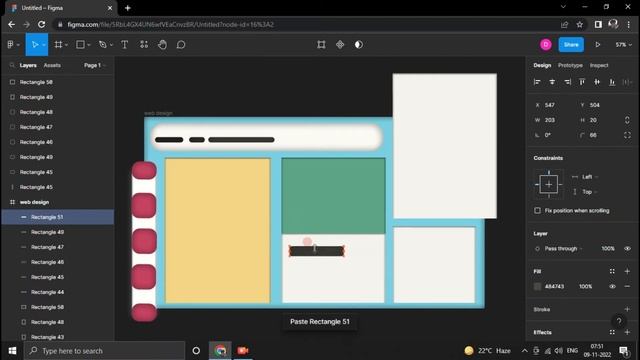
Task: Align selection left
Action: coord(537,82)
